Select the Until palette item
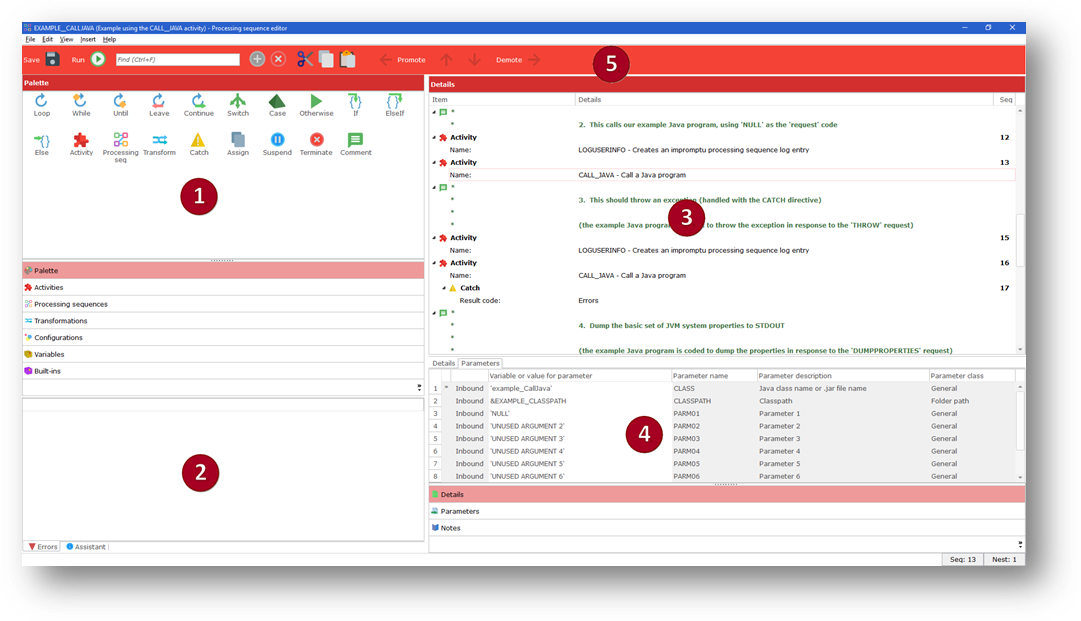Image resolution: width=1081 pixels, height=621 pixels. [120, 105]
